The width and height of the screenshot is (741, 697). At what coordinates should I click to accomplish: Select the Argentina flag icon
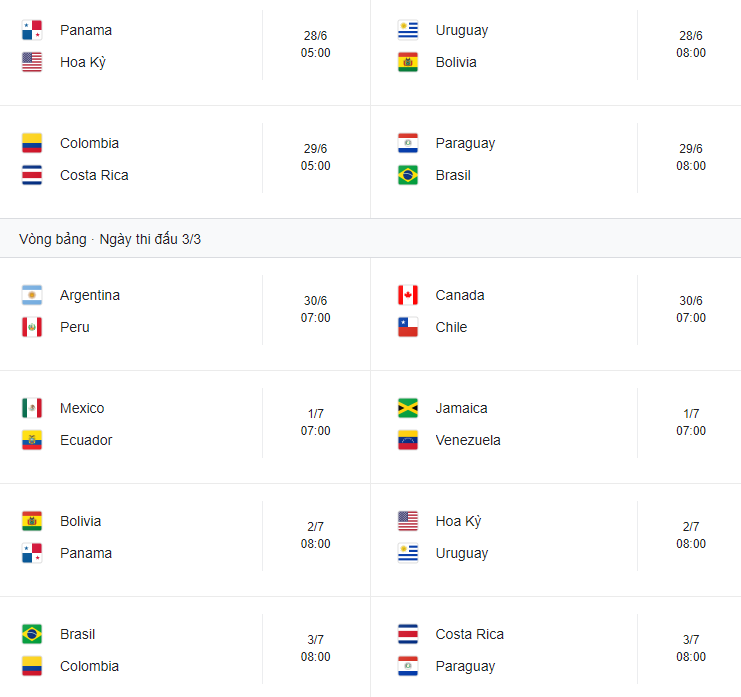point(32,295)
